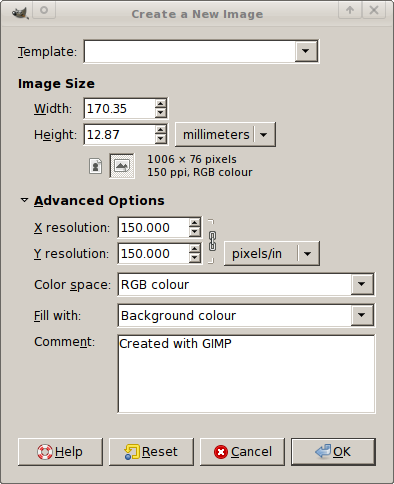The width and height of the screenshot is (394, 484).
Task: Decrease Height with the down stepper arrow
Action: pos(161,139)
